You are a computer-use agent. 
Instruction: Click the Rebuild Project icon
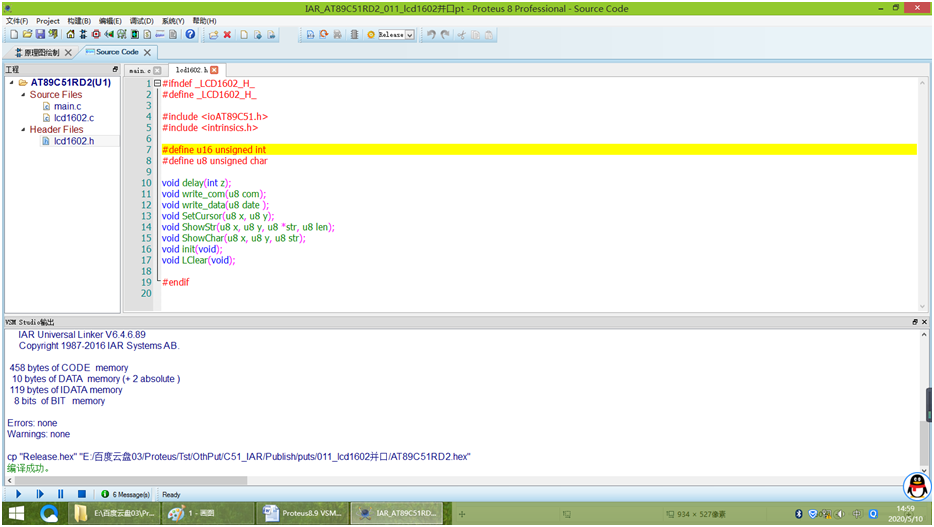(323, 35)
